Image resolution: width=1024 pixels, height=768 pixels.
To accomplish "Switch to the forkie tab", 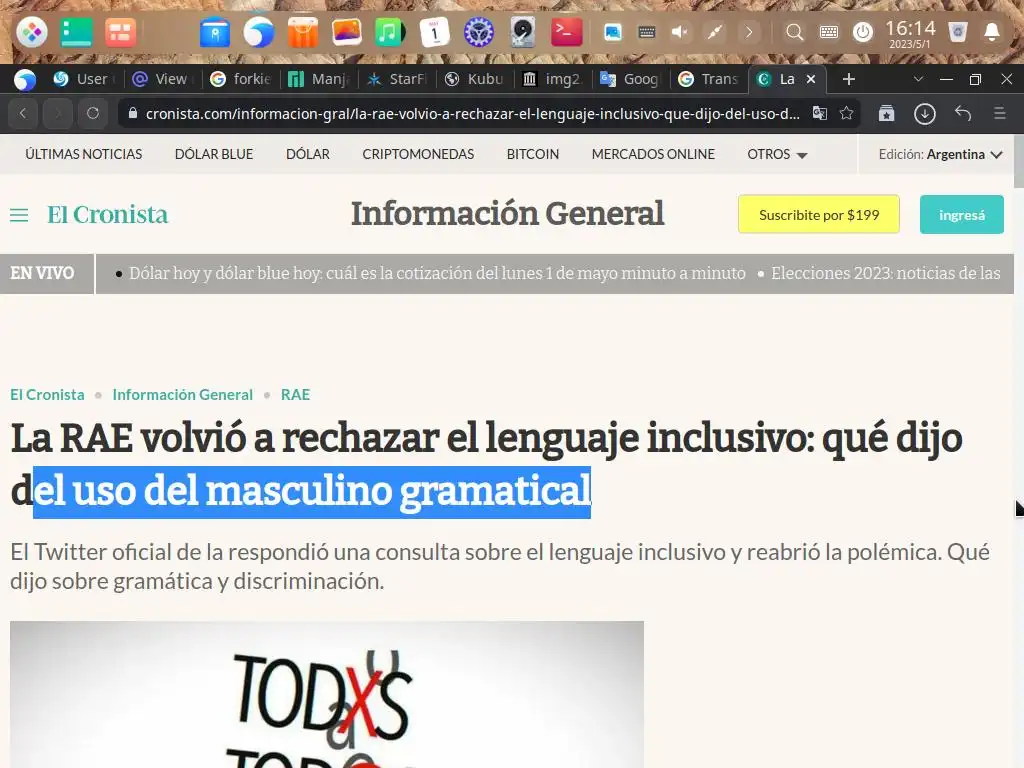I will coord(240,79).
